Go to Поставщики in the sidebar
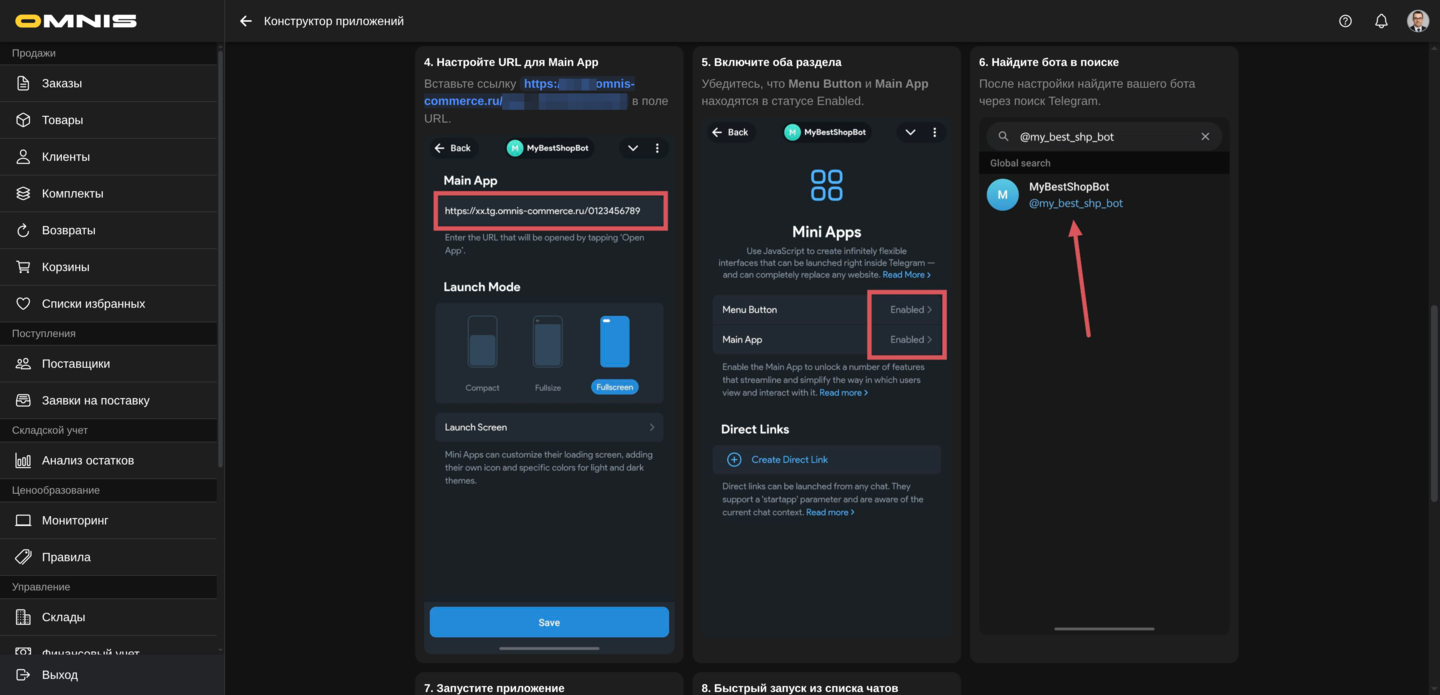Image resolution: width=1440 pixels, height=695 pixels. tap(76, 364)
